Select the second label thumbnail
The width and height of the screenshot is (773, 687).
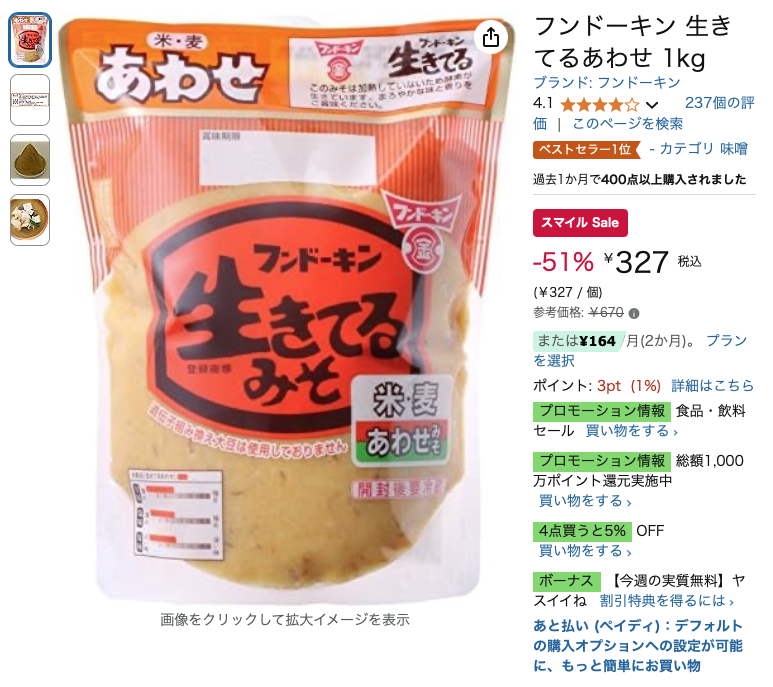(30, 100)
